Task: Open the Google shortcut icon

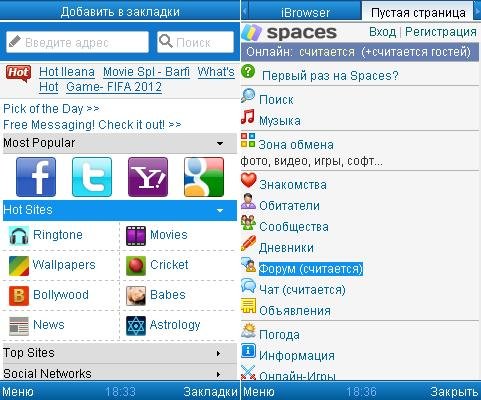Action: 204,177
